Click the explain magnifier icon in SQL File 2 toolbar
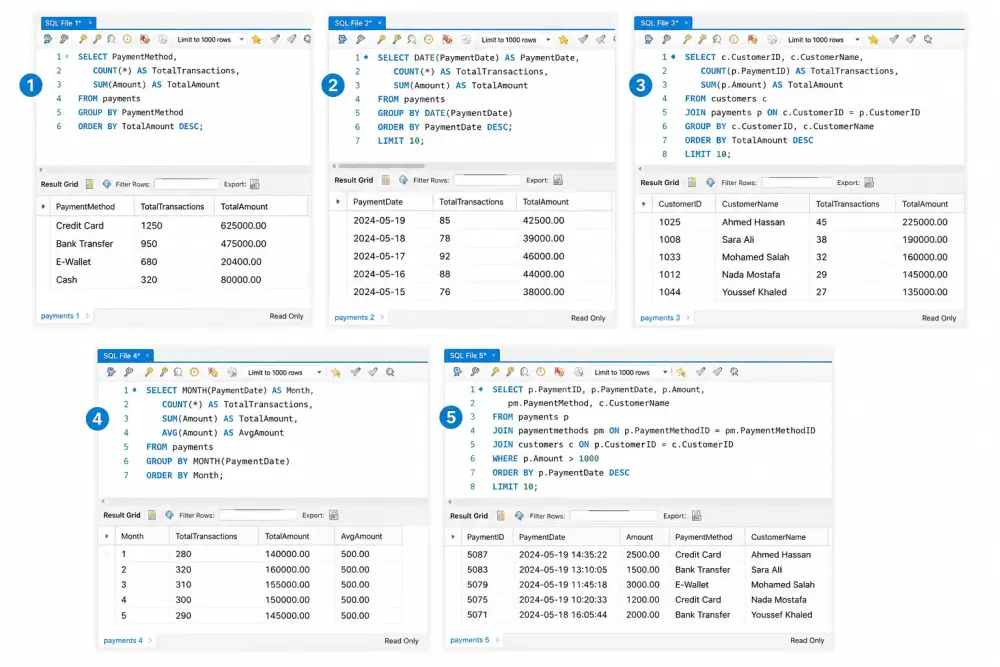Screen dimensions: 1000x667 click(x=412, y=40)
